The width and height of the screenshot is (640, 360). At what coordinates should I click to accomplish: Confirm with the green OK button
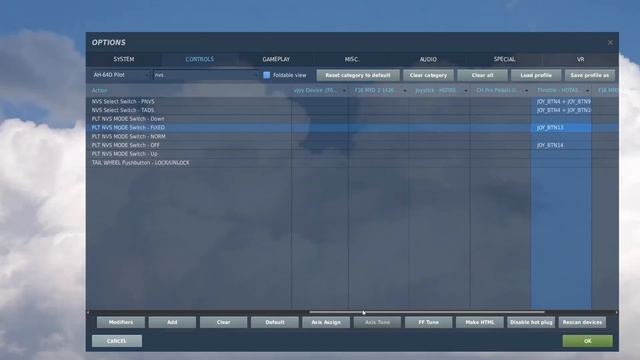pyautogui.click(x=587, y=341)
